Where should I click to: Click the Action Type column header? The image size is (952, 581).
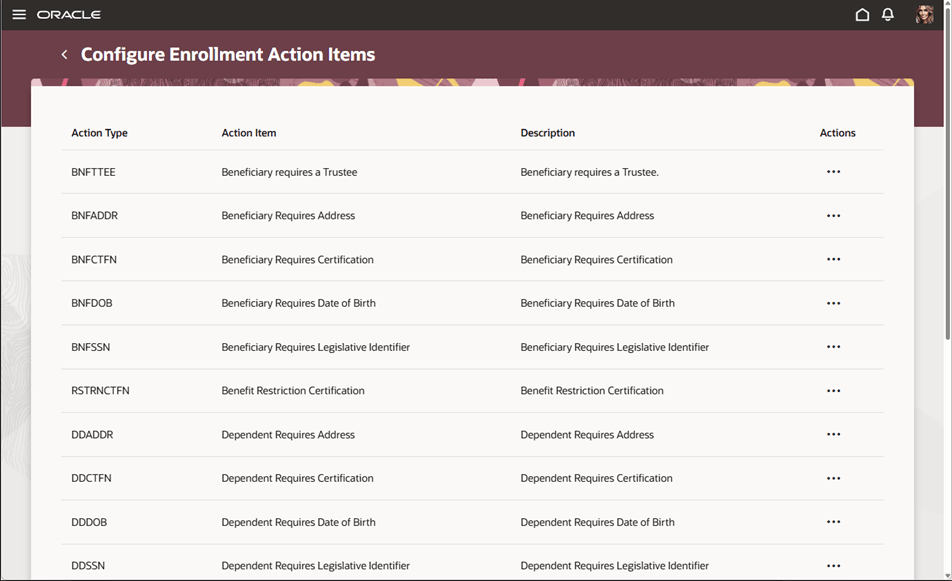tap(99, 133)
